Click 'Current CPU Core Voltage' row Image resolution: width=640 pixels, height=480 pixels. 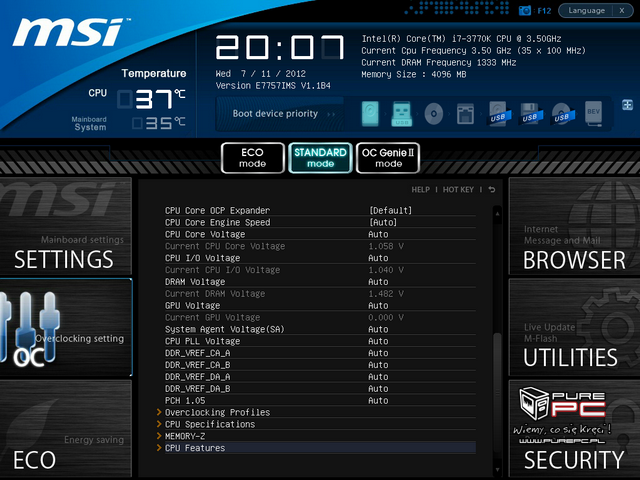click(320, 246)
